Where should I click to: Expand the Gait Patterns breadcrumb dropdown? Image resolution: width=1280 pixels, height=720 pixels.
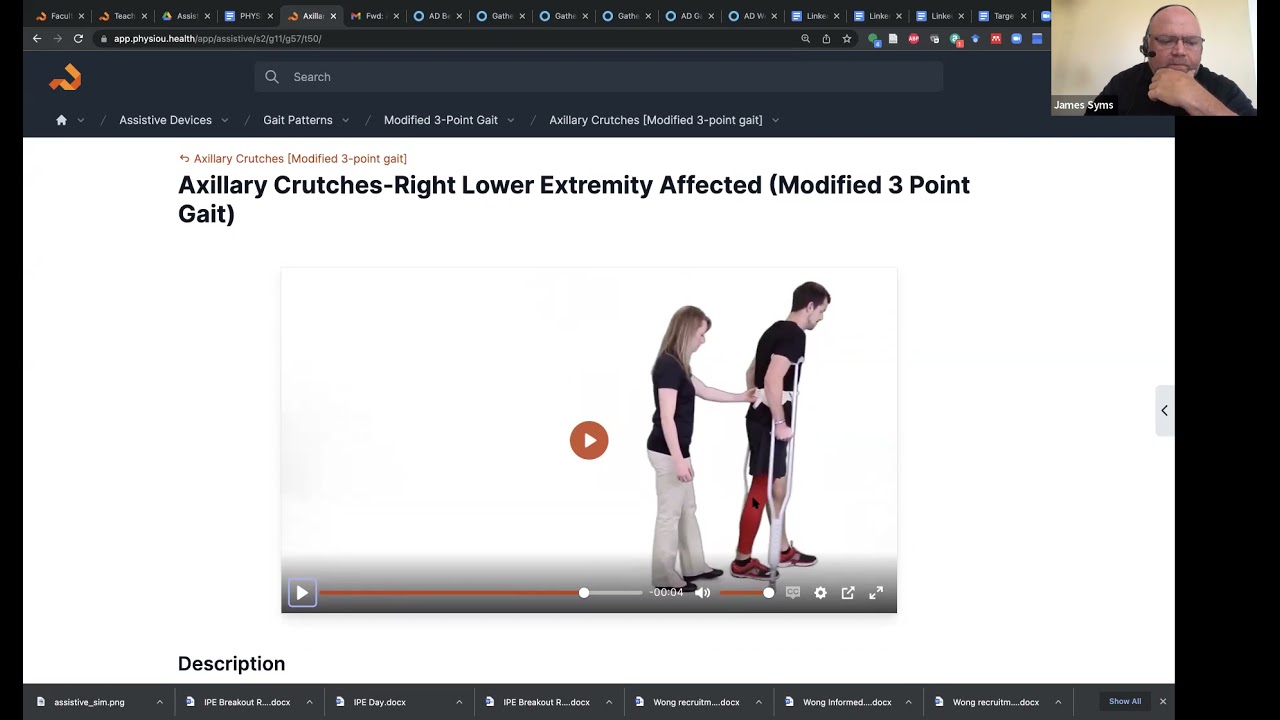(345, 120)
